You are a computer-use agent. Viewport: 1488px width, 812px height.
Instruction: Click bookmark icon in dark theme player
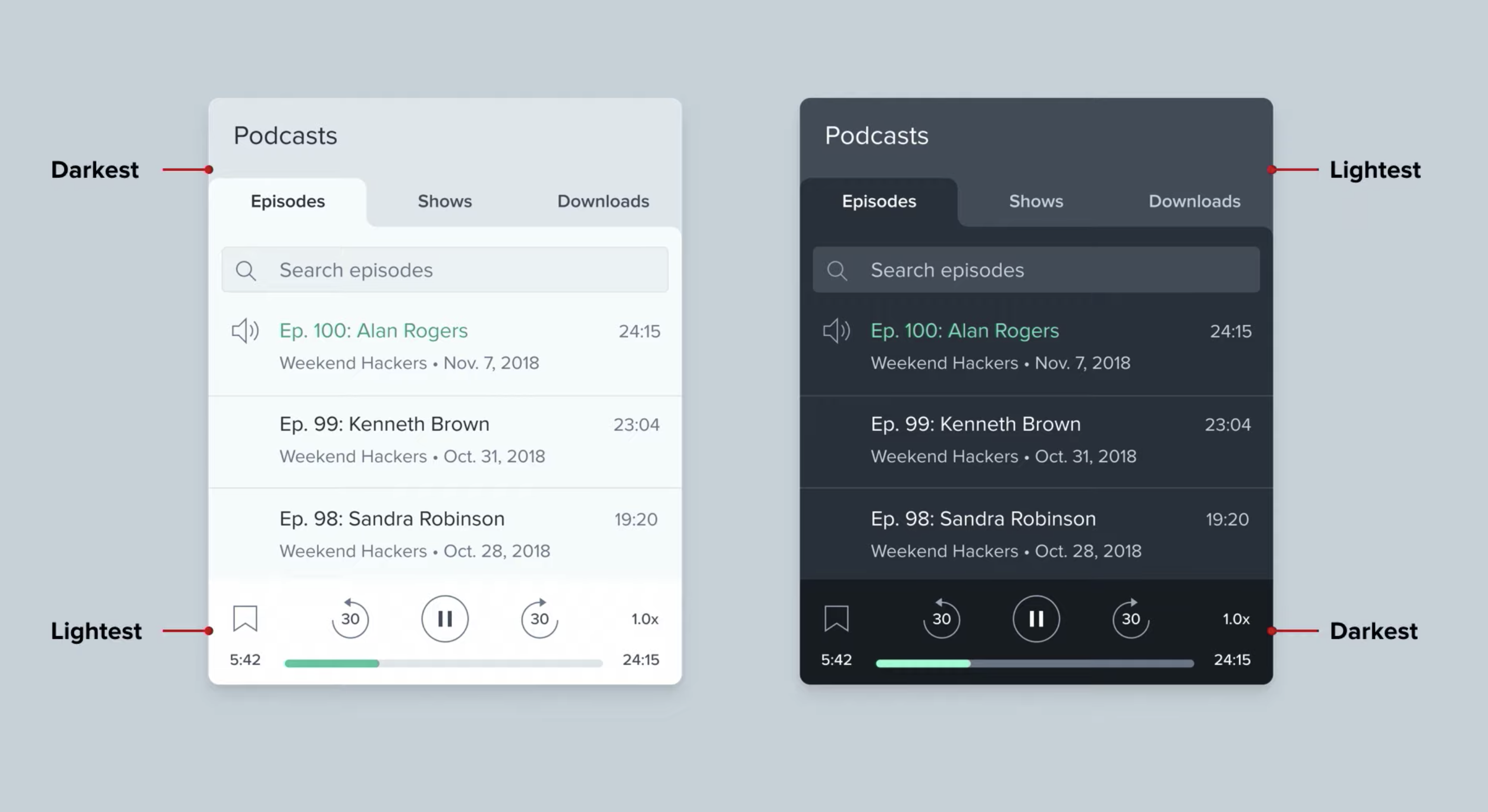[836, 619]
